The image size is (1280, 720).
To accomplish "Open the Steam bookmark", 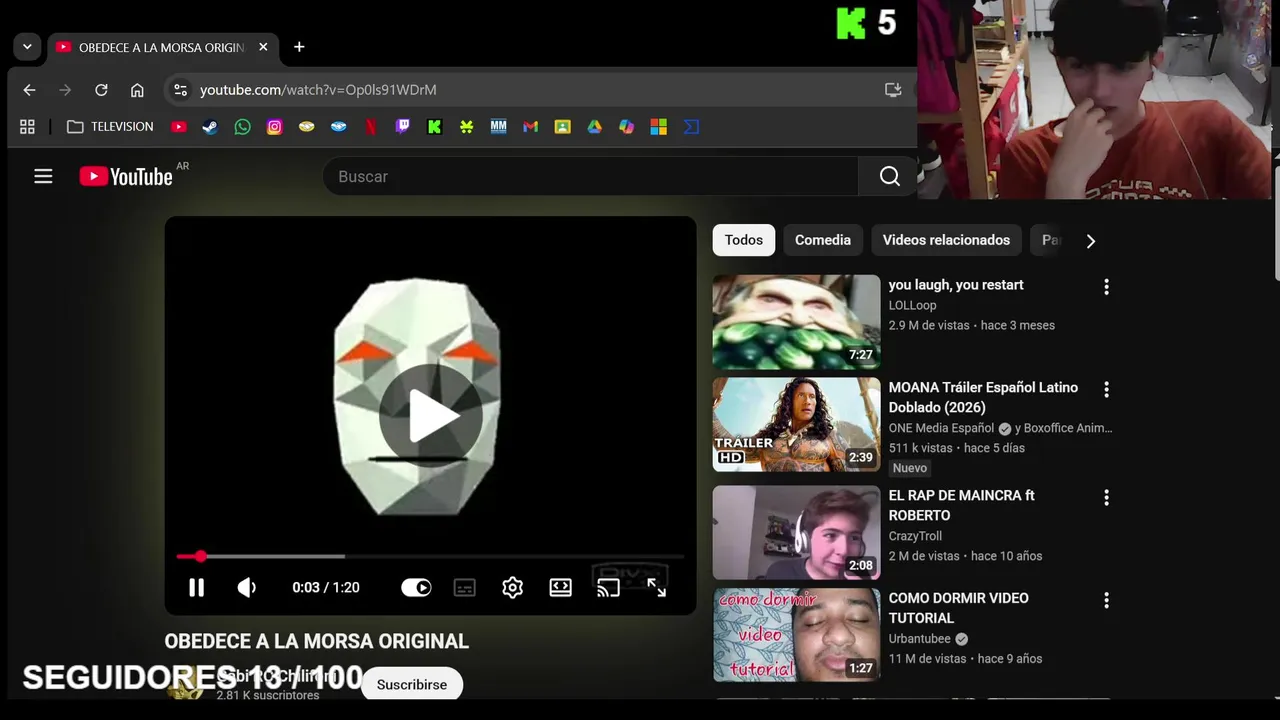I will [x=210, y=127].
